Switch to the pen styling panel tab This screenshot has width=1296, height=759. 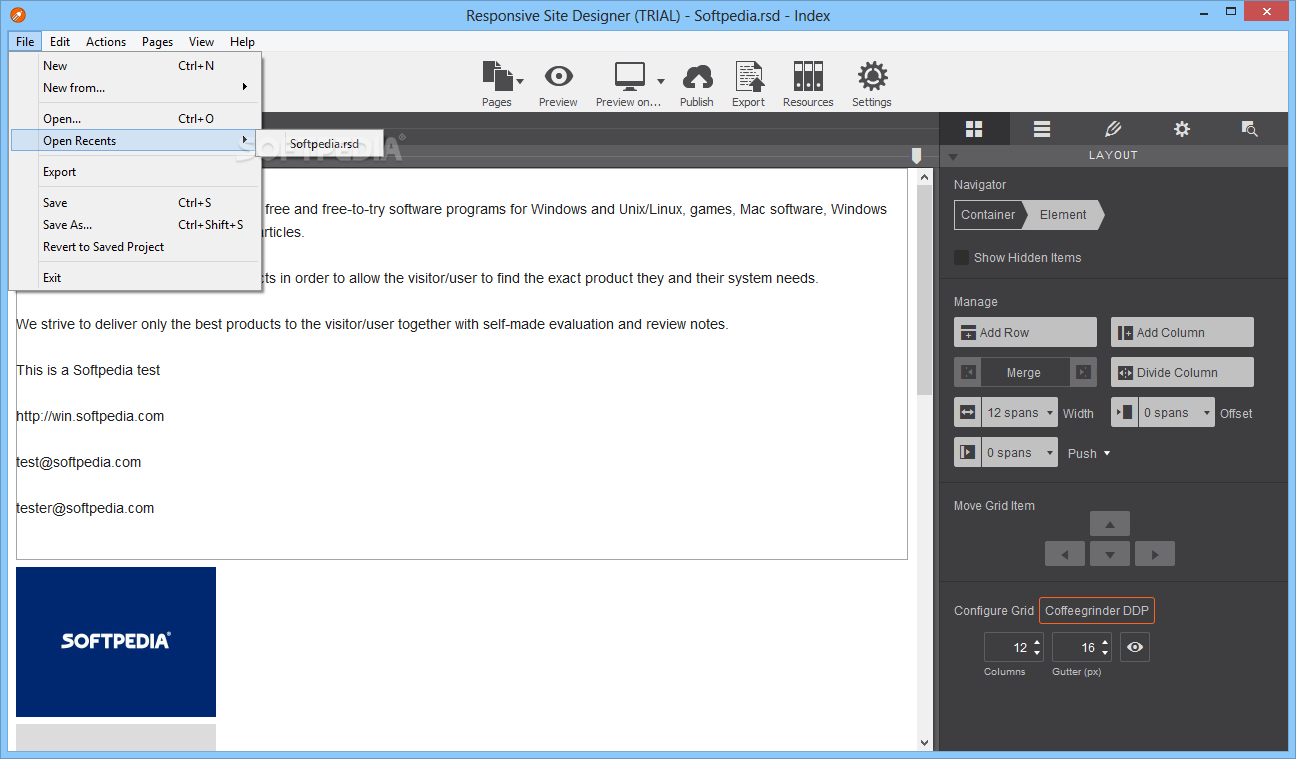(x=1113, y=129)
